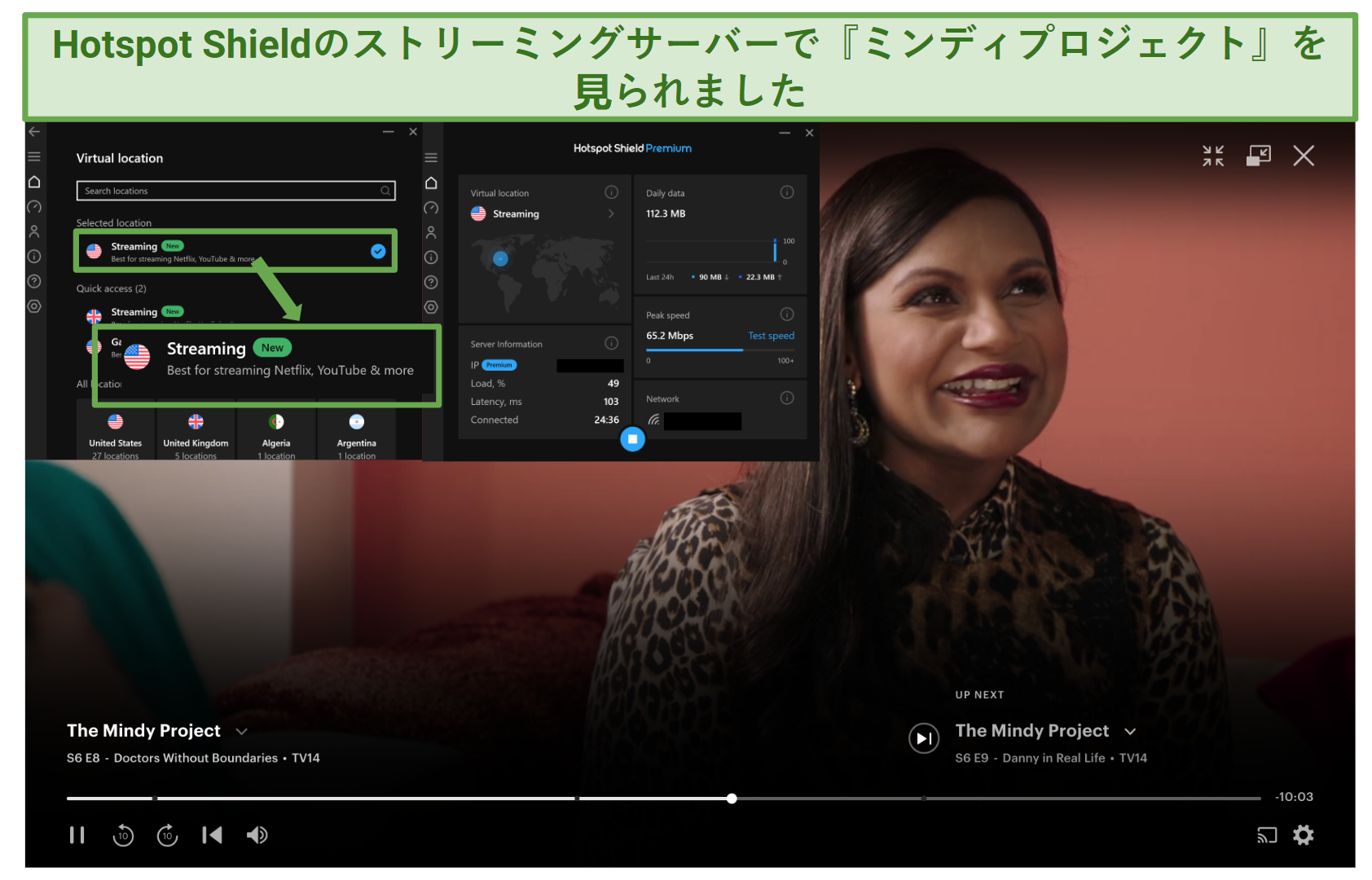The image size is (1372, 880).
Task: Expand The Mindy Project episode dropdown
Action: (x=241, y=732)
